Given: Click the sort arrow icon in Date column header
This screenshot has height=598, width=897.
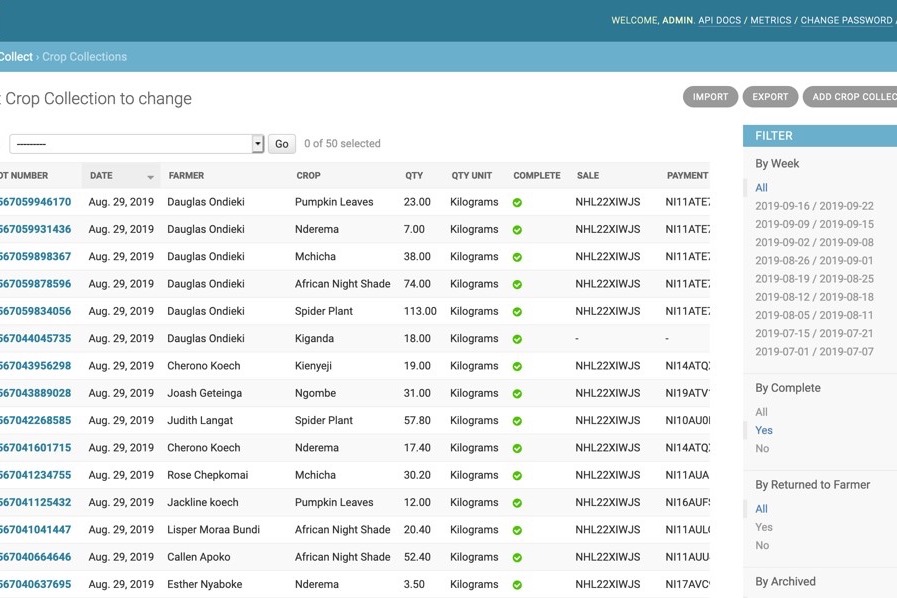Looking at the screenshot, I should tap(150, 177).
